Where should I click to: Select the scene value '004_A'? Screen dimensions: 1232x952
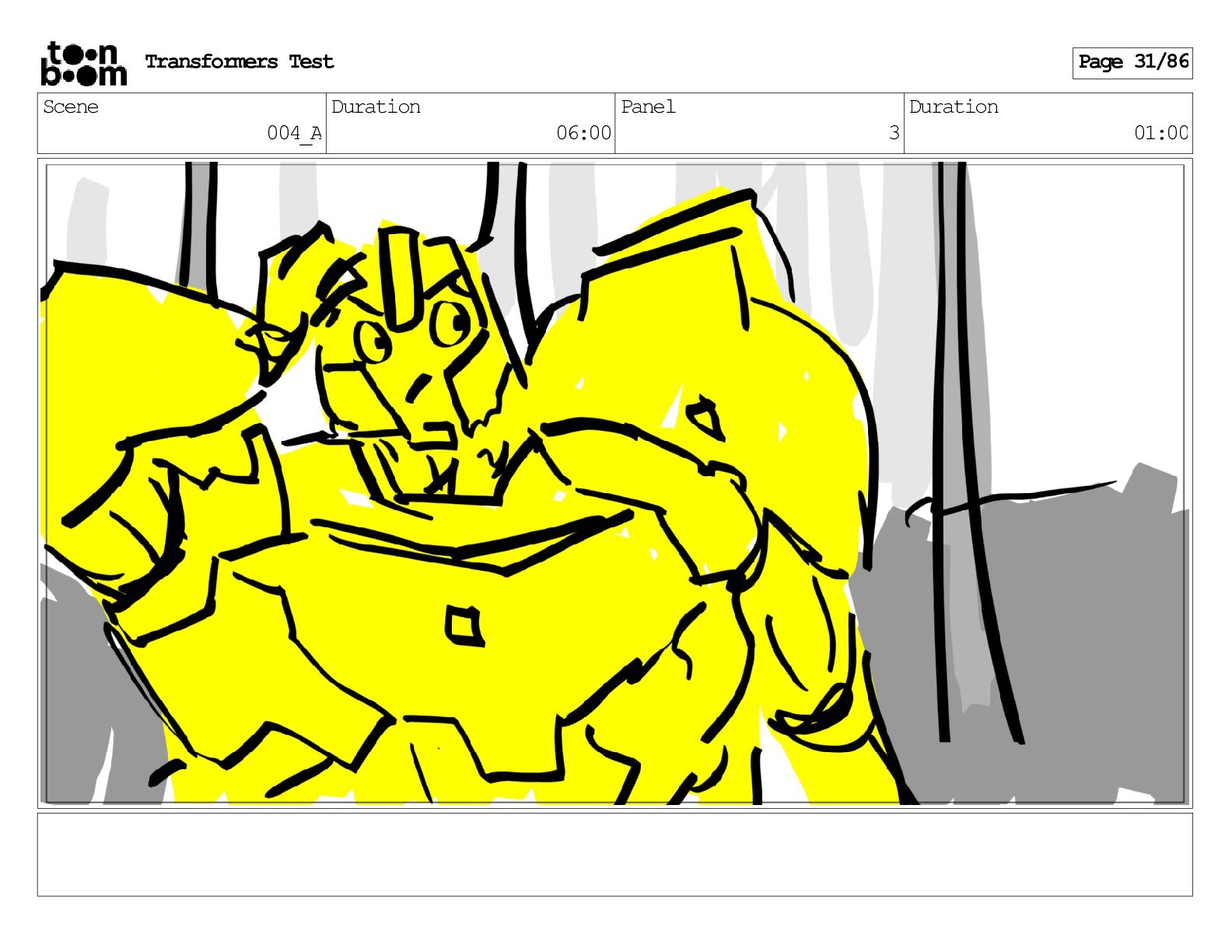pyautogui.click(x=294, y=133)
